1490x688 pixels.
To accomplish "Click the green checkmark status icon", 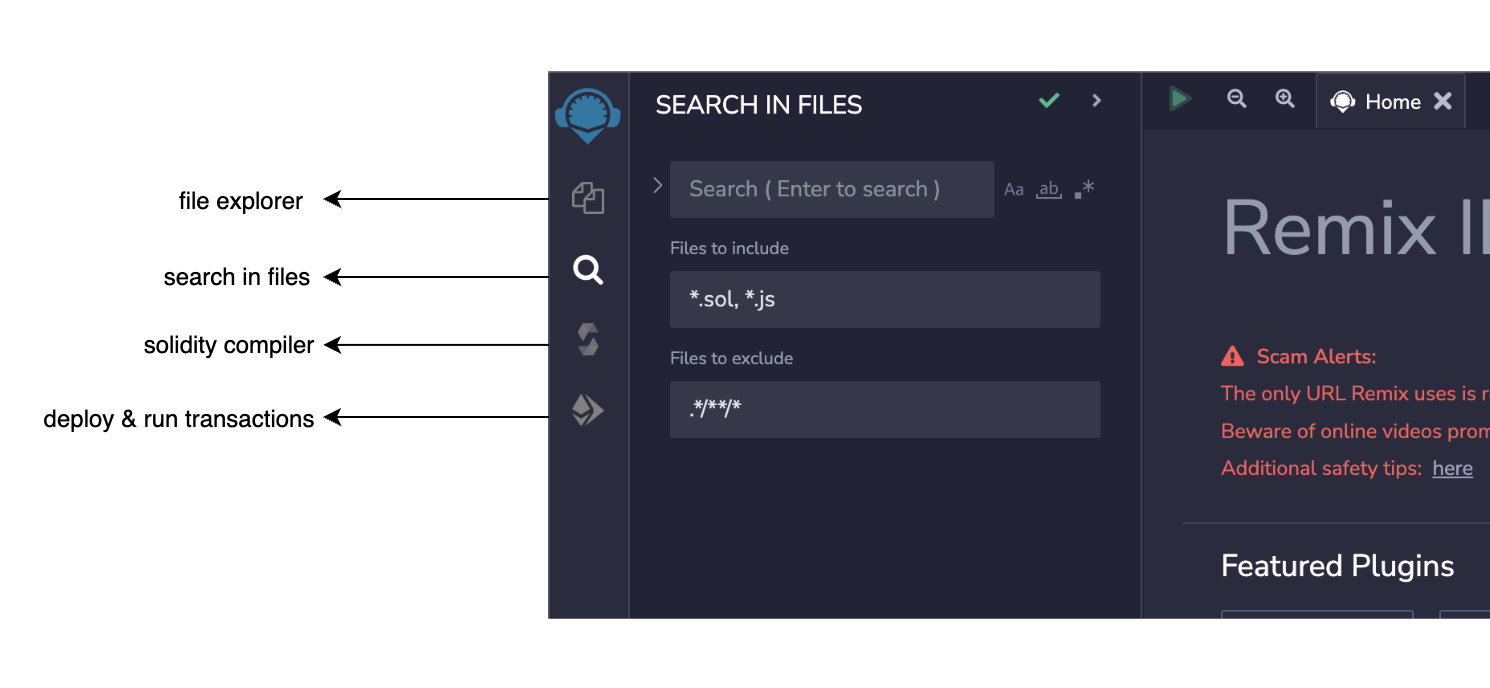I will [x=1049, y=100].
